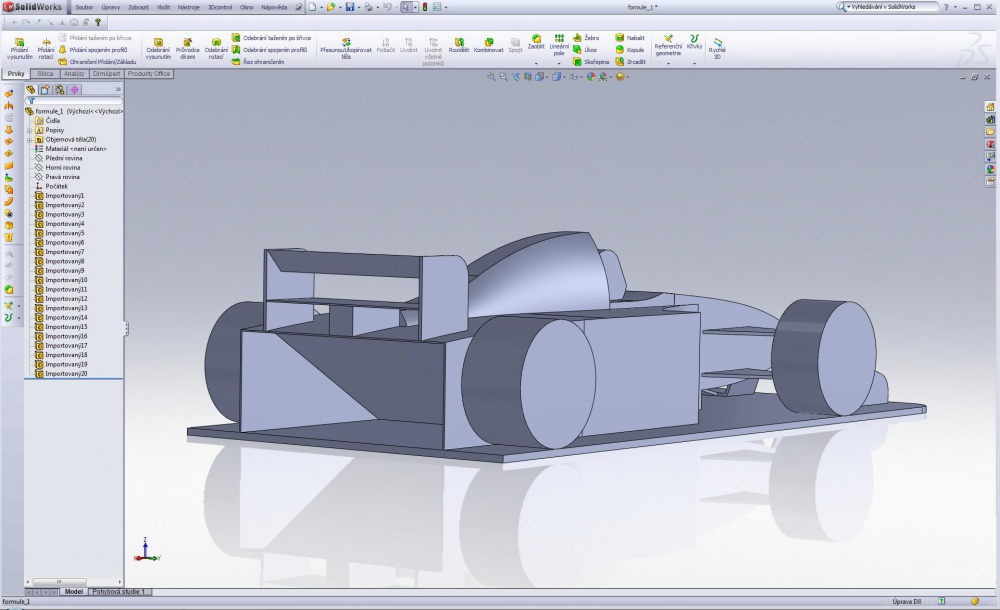
Task: Switch to the Pohybová studie 1 tab
Action: point(119,592)
